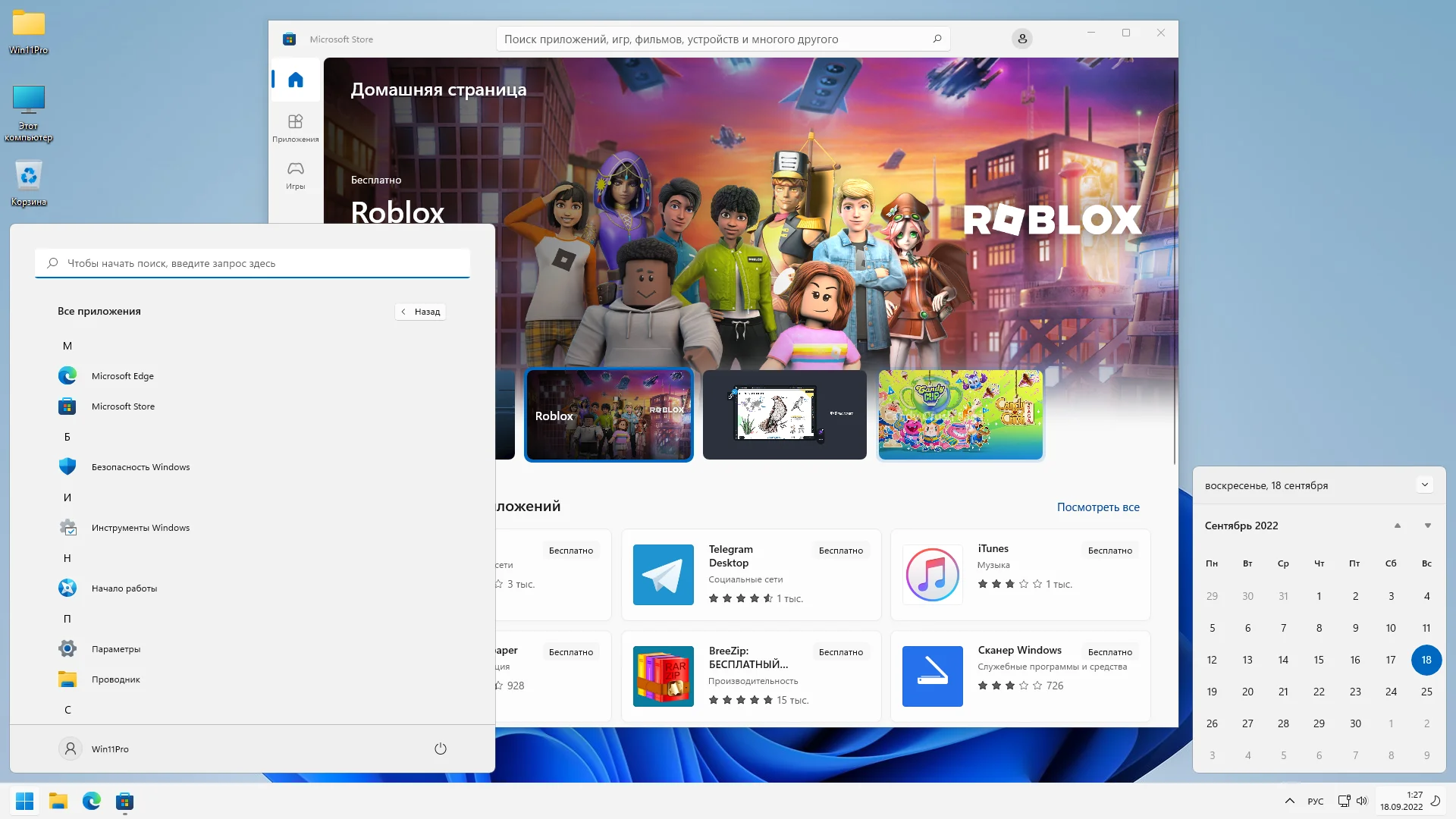Click the Back button in Start menu
The image size is (1456, 819).
coord(420,312)
